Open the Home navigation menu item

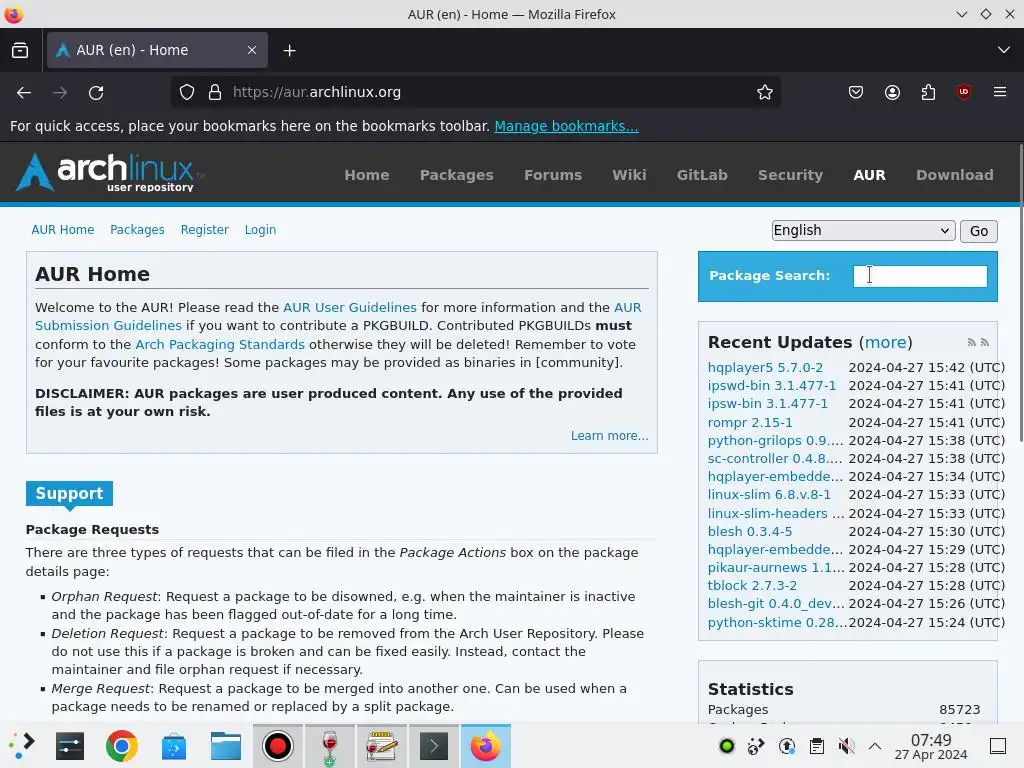367,175
